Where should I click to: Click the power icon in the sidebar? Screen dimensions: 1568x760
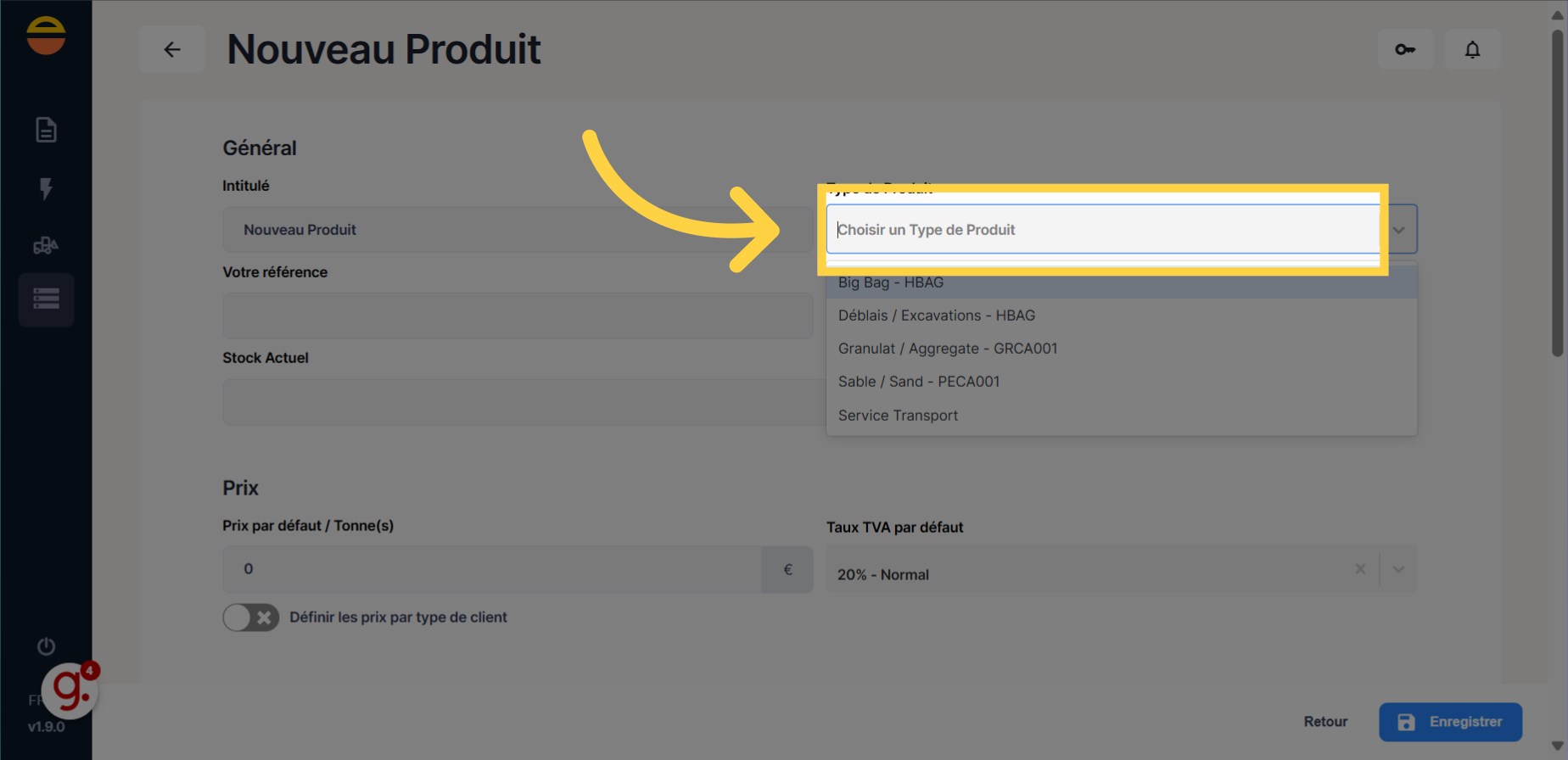pos(46,646)
